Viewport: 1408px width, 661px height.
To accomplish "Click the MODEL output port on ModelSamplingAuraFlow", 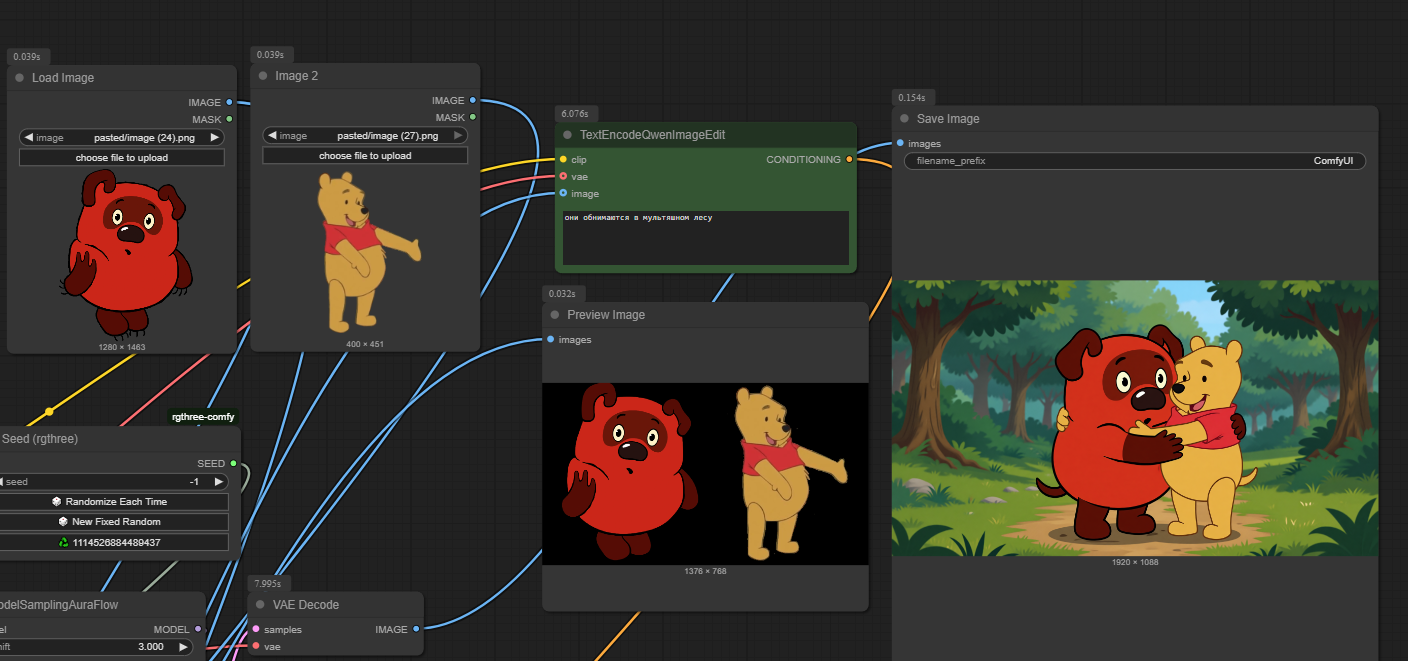I will click(198, 629).
